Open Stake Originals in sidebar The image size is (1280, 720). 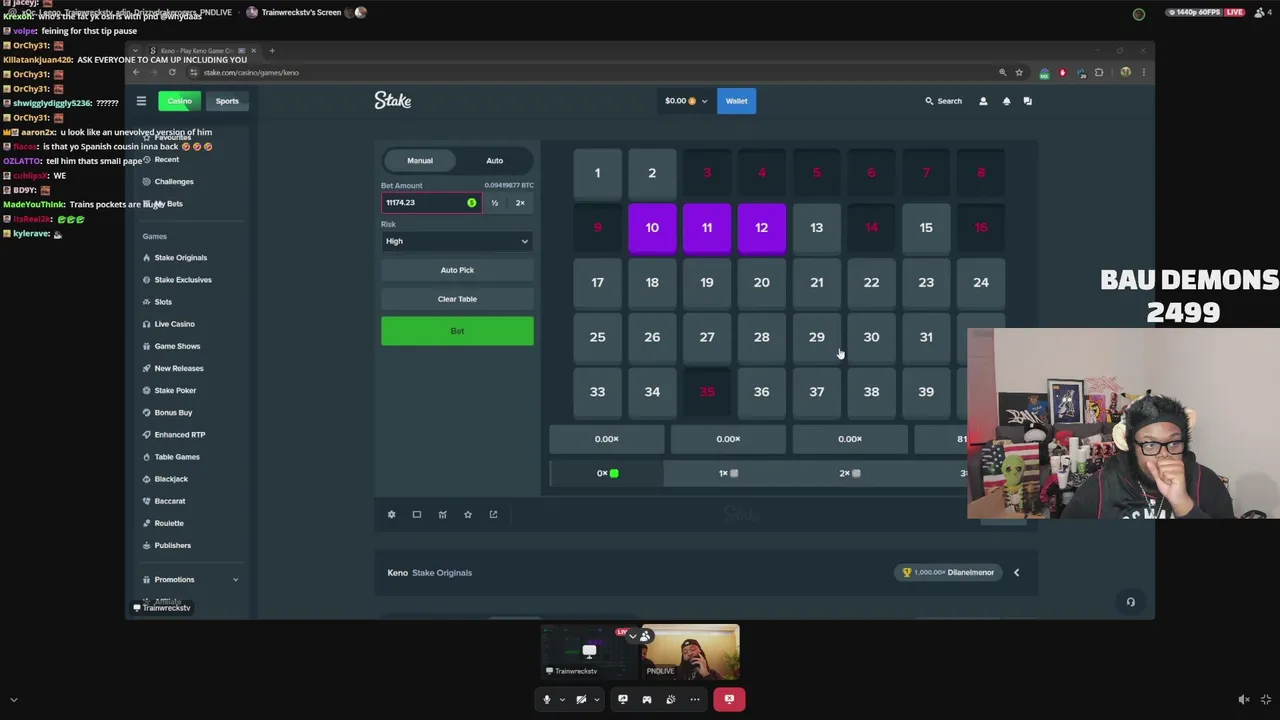[x=180, y=258]
